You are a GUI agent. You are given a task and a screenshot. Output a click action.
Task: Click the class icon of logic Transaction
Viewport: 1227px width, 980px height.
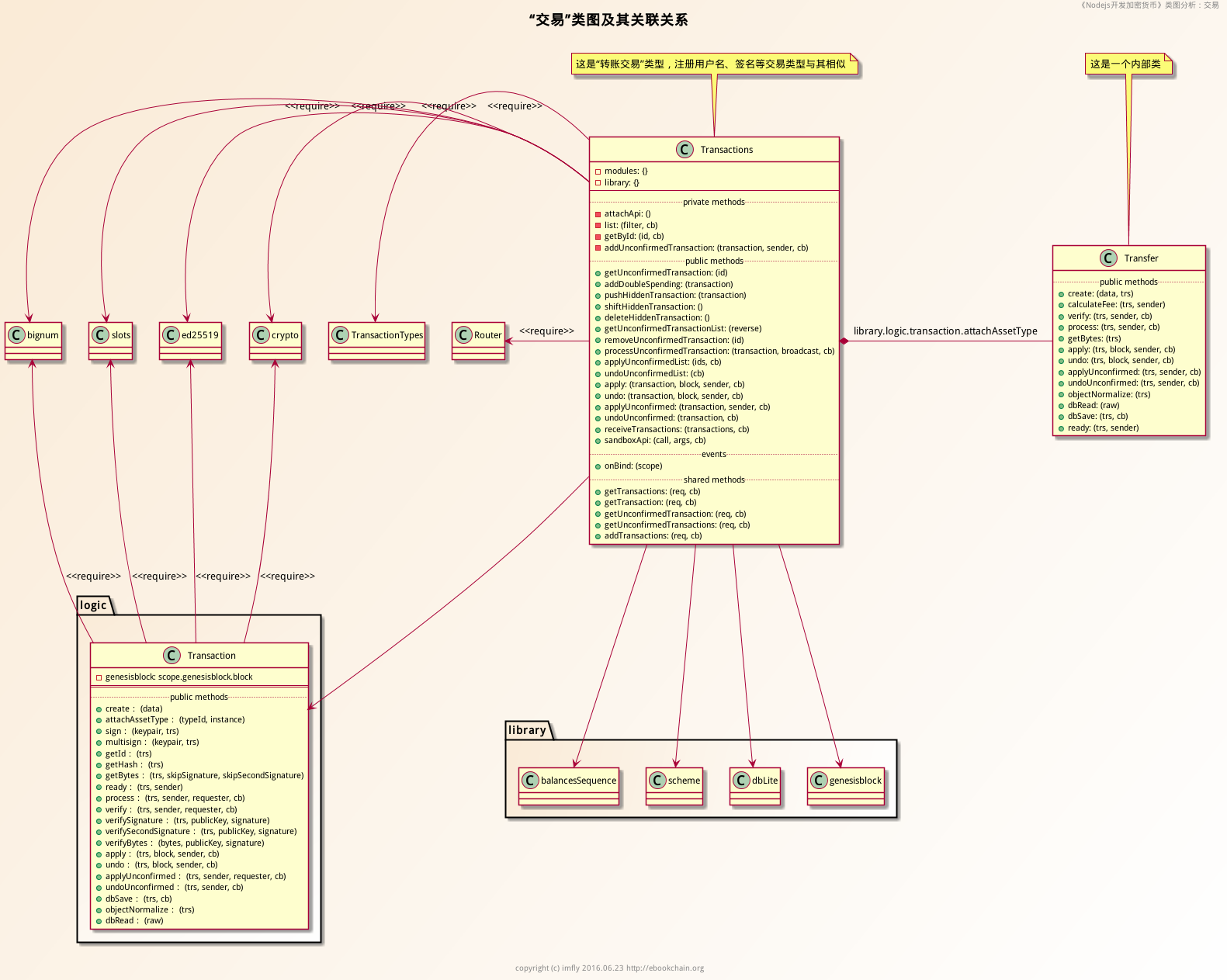(172, 656)
